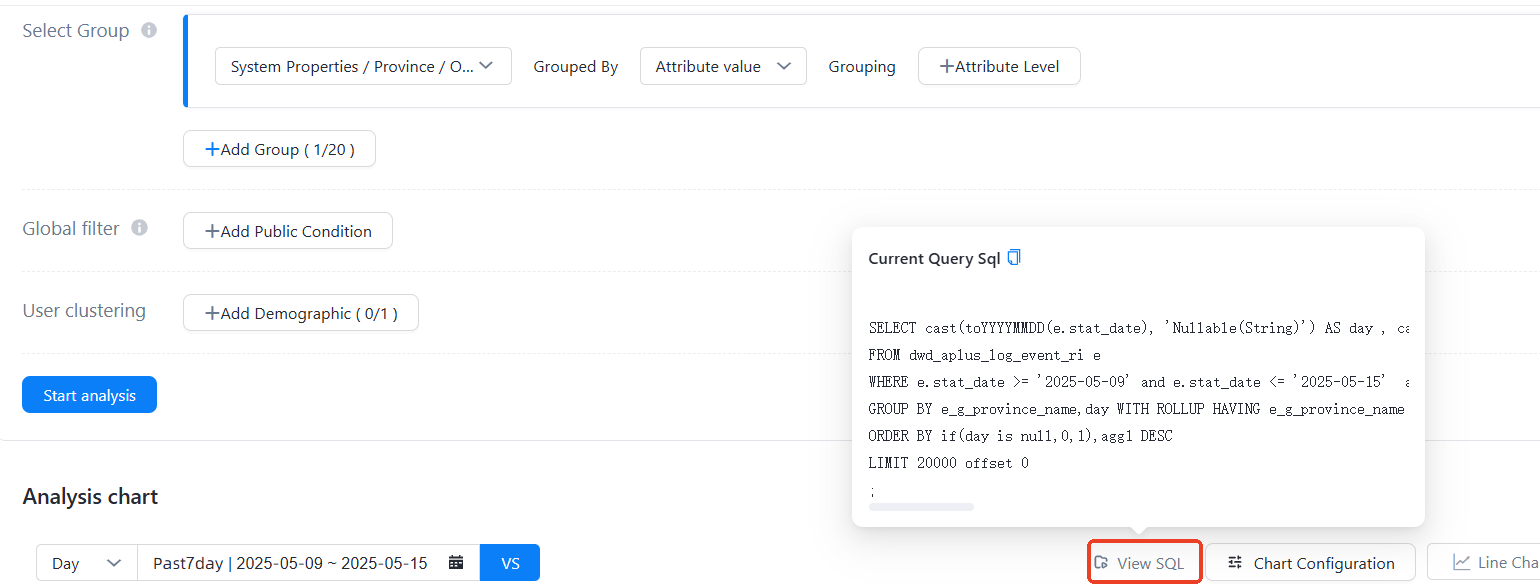This screenshot has height=584, width=1540.
Task: Copy the current query SQL
Action: pos(1014,258)
